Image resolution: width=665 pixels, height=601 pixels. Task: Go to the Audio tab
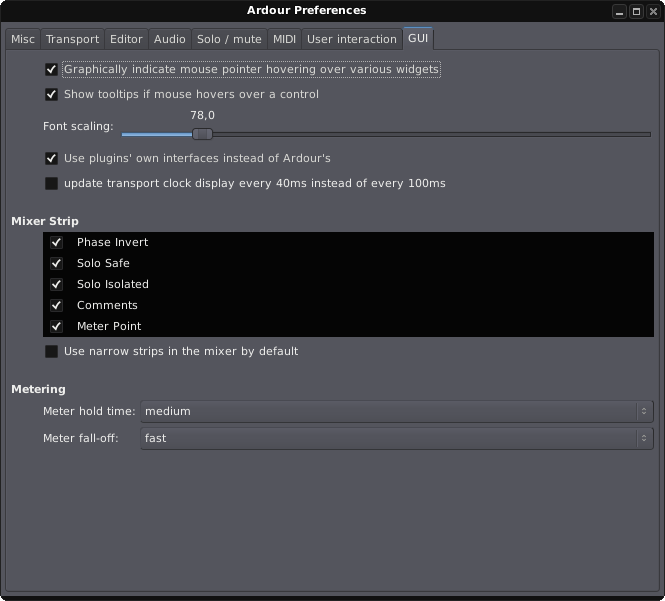[x=170, y=39]
